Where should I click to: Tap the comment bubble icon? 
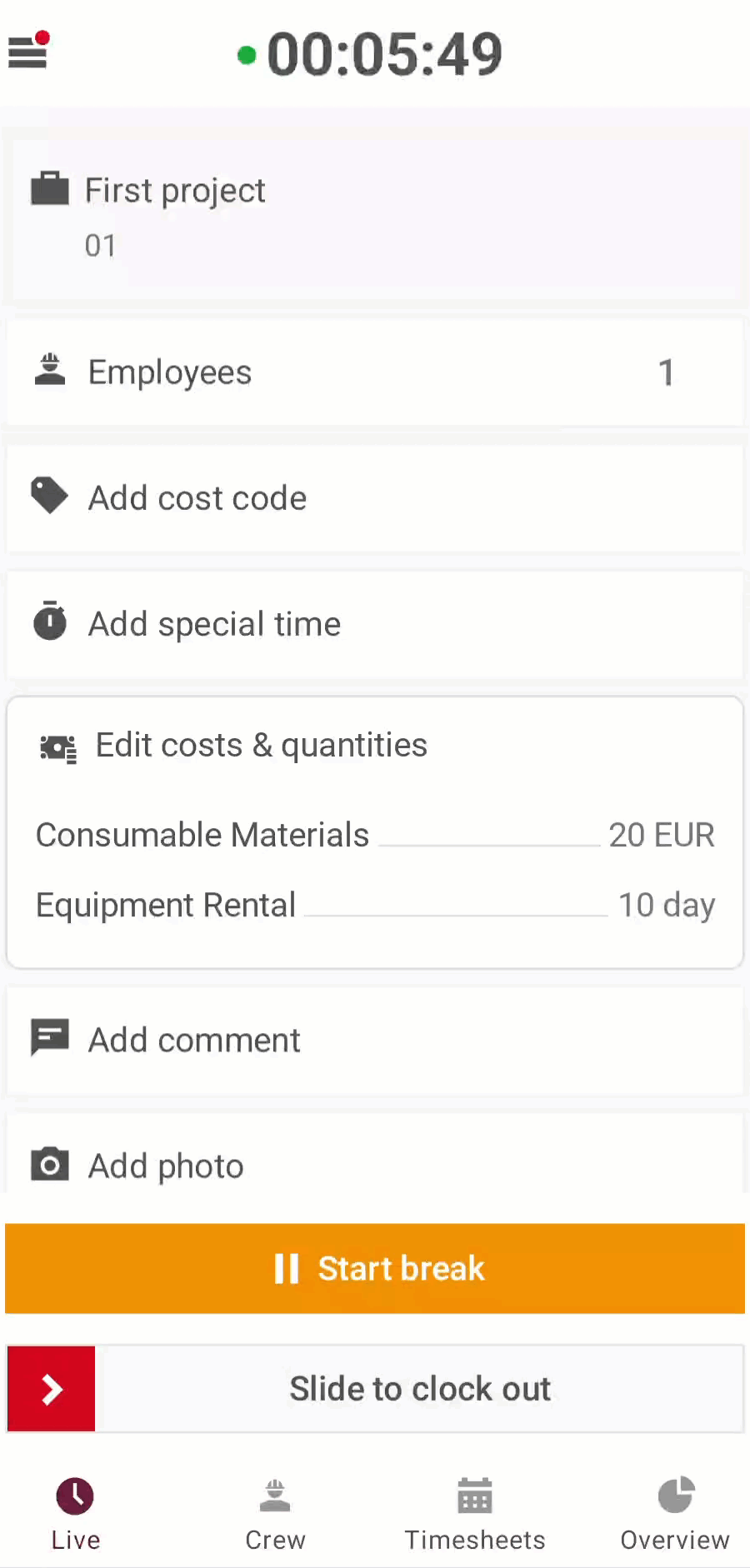point(50,1038)
